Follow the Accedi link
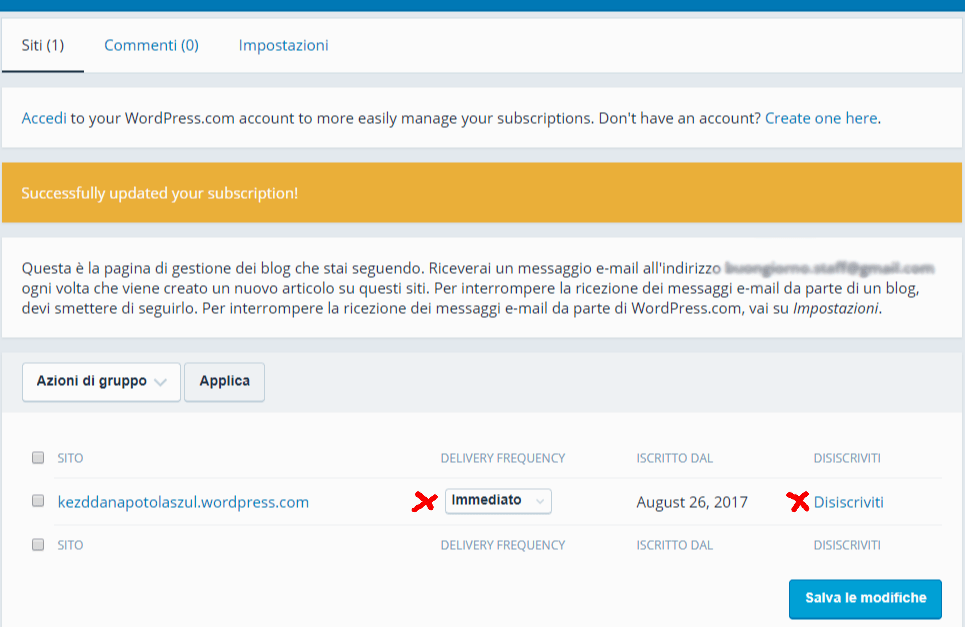The image size is (965, 627). click(44, 118)
